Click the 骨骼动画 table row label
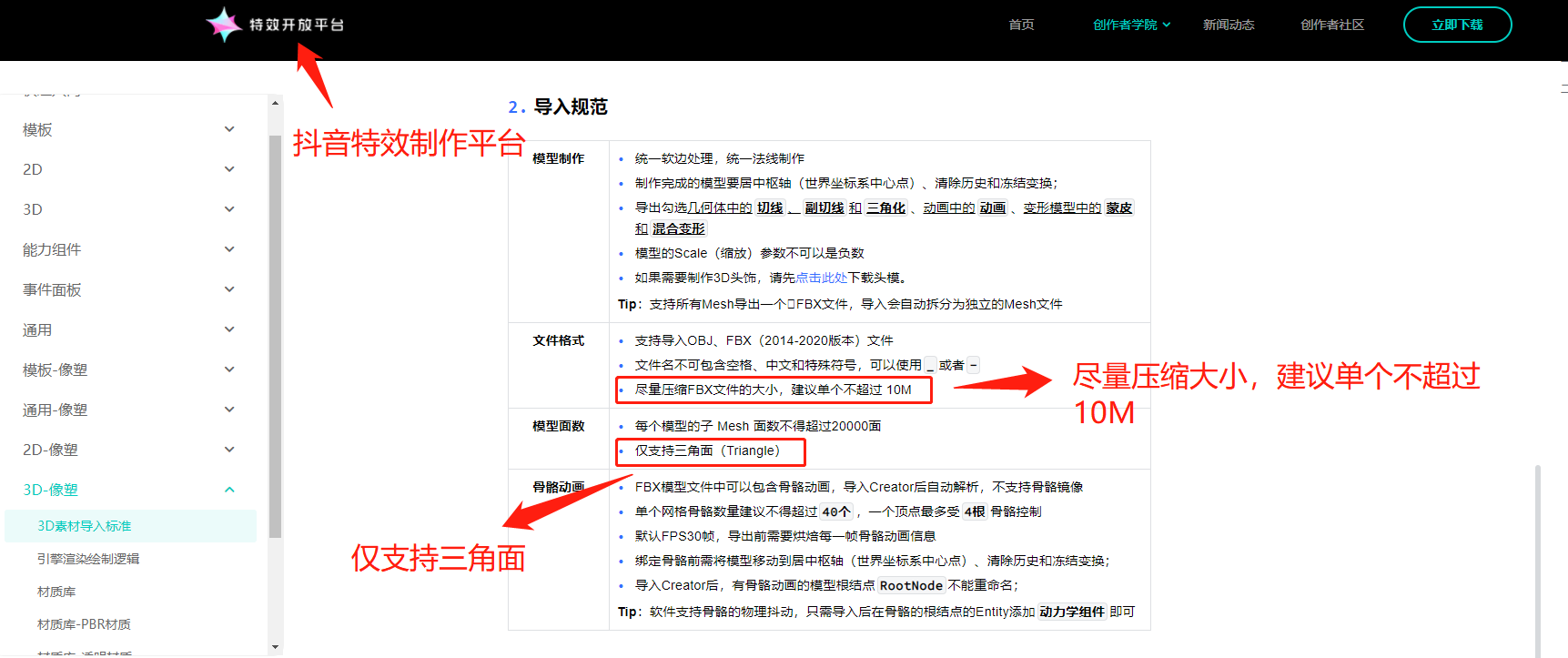The height and width of the screenshot is (658, 1568). pos(558,487)
